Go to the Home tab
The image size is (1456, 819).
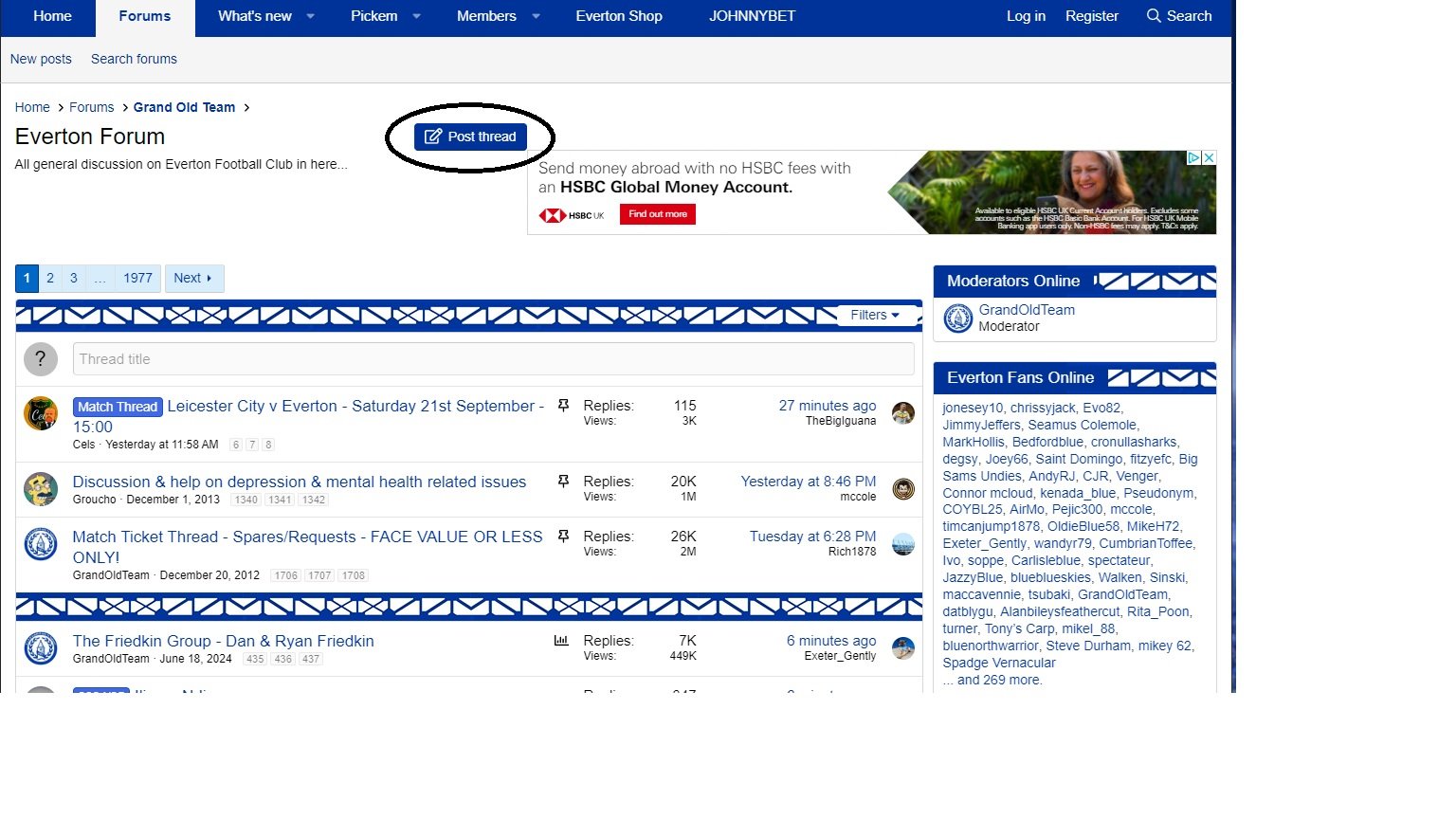[52, 16]
